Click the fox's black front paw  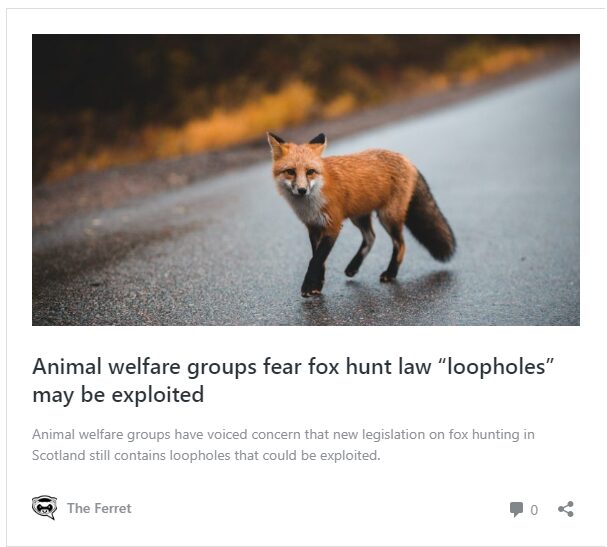pos(312,288)
